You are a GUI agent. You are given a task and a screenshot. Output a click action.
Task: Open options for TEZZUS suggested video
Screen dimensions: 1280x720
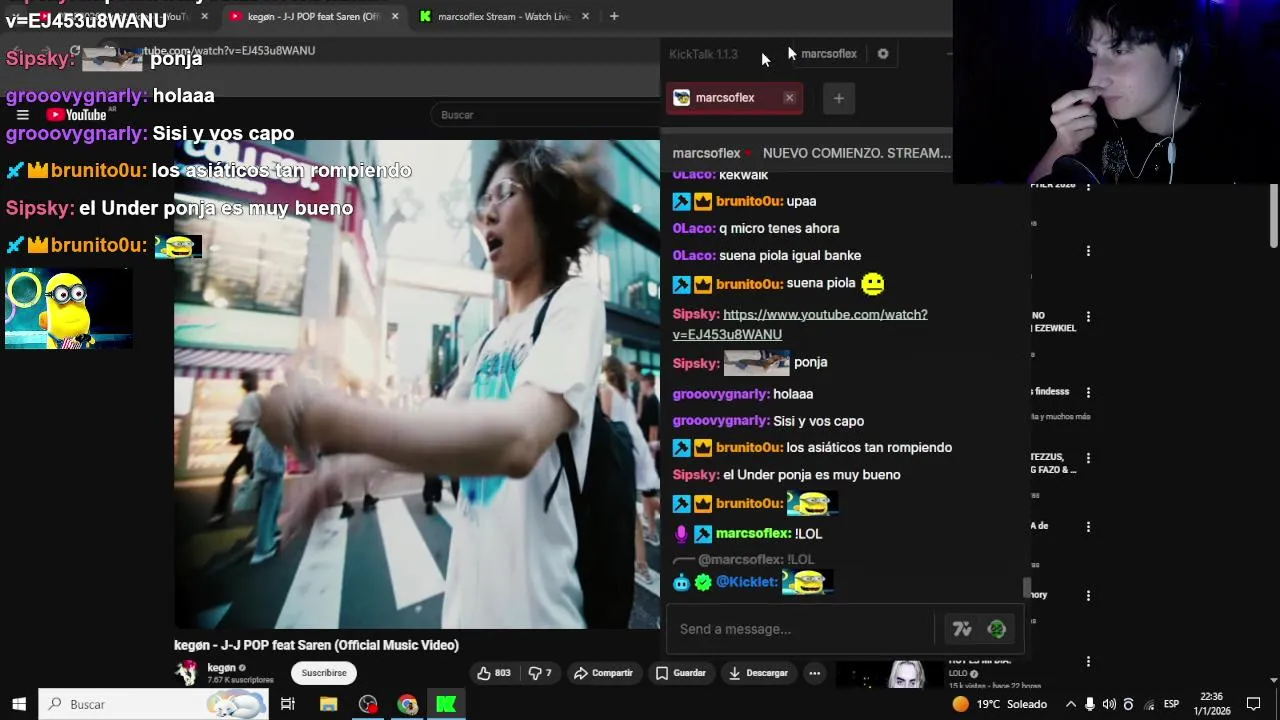[1088, 459]
